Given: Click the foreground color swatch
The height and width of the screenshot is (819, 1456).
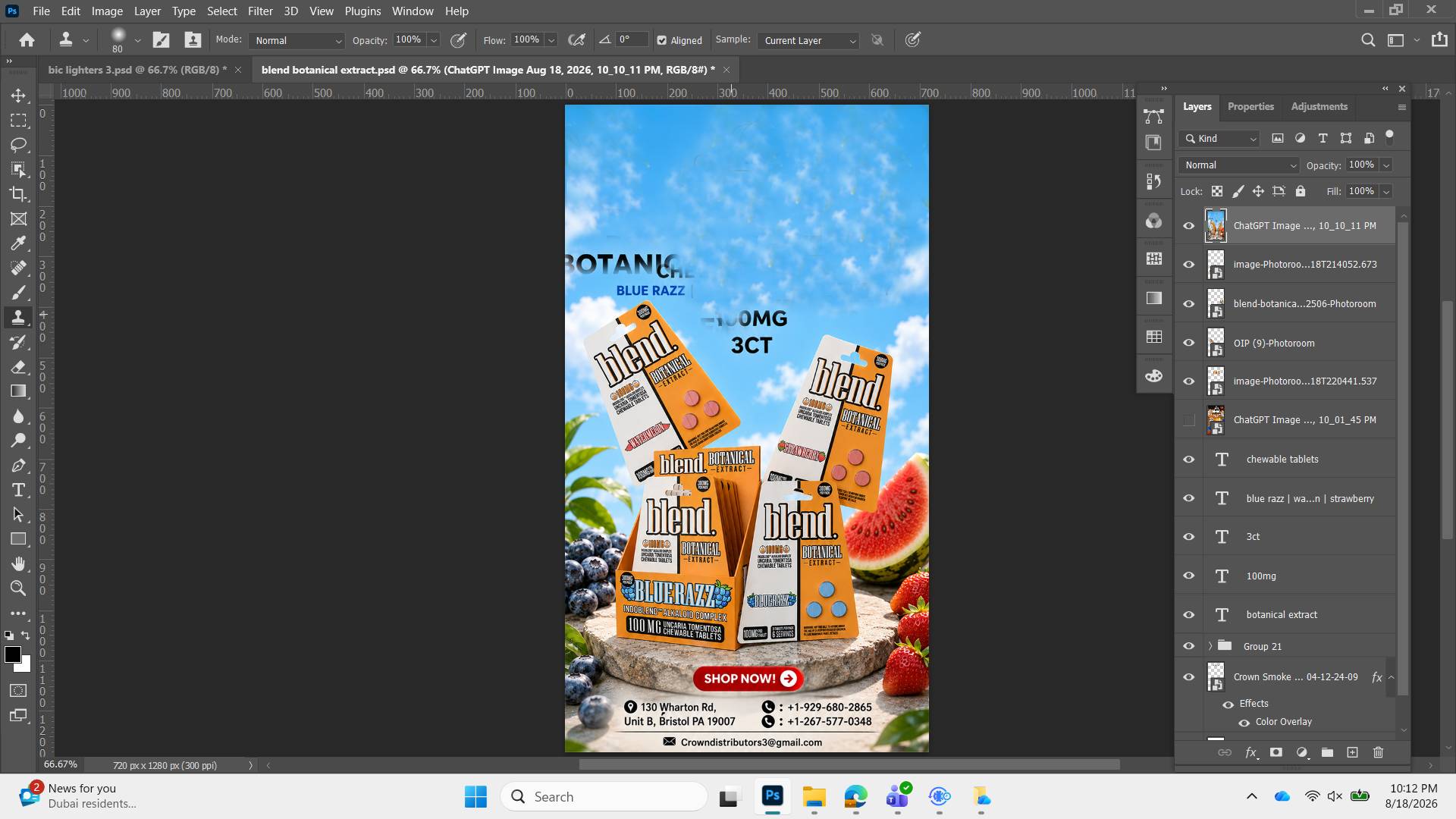Looking at the screenshot, I should pos(12,655).
